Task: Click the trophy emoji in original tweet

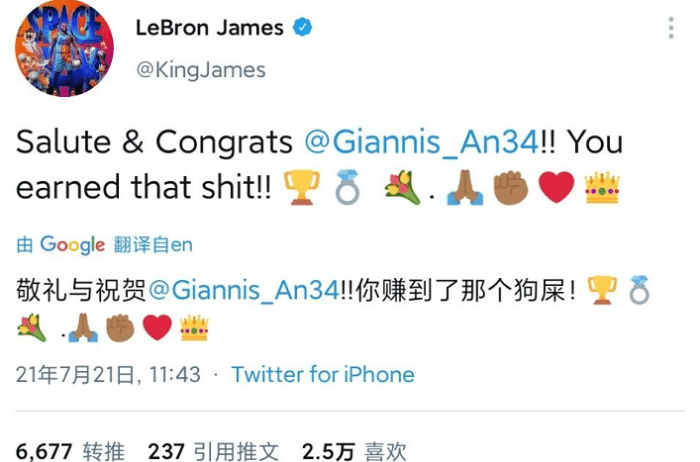Action: 302,187
